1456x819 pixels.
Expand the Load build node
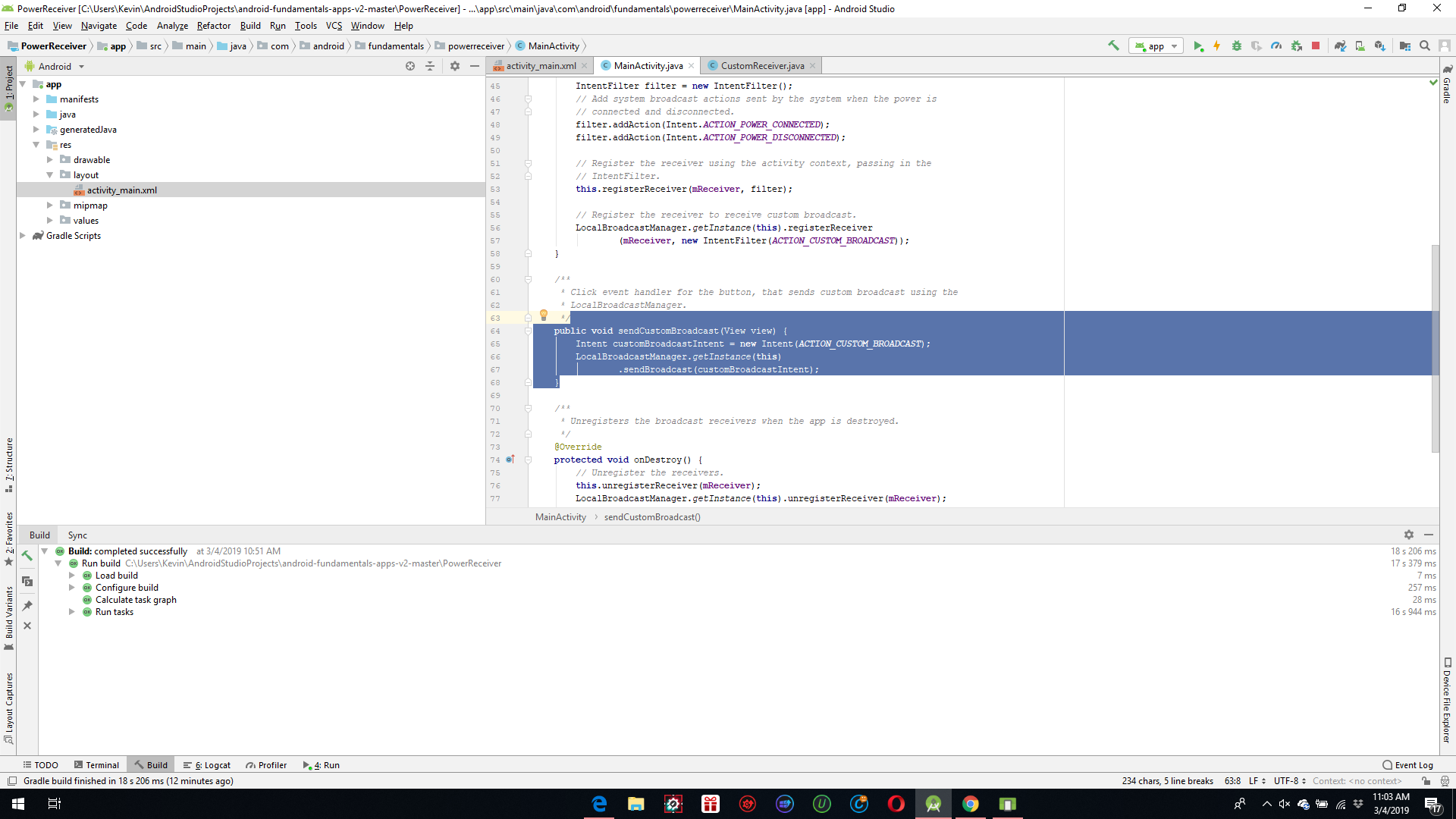(x=72, y=576)
